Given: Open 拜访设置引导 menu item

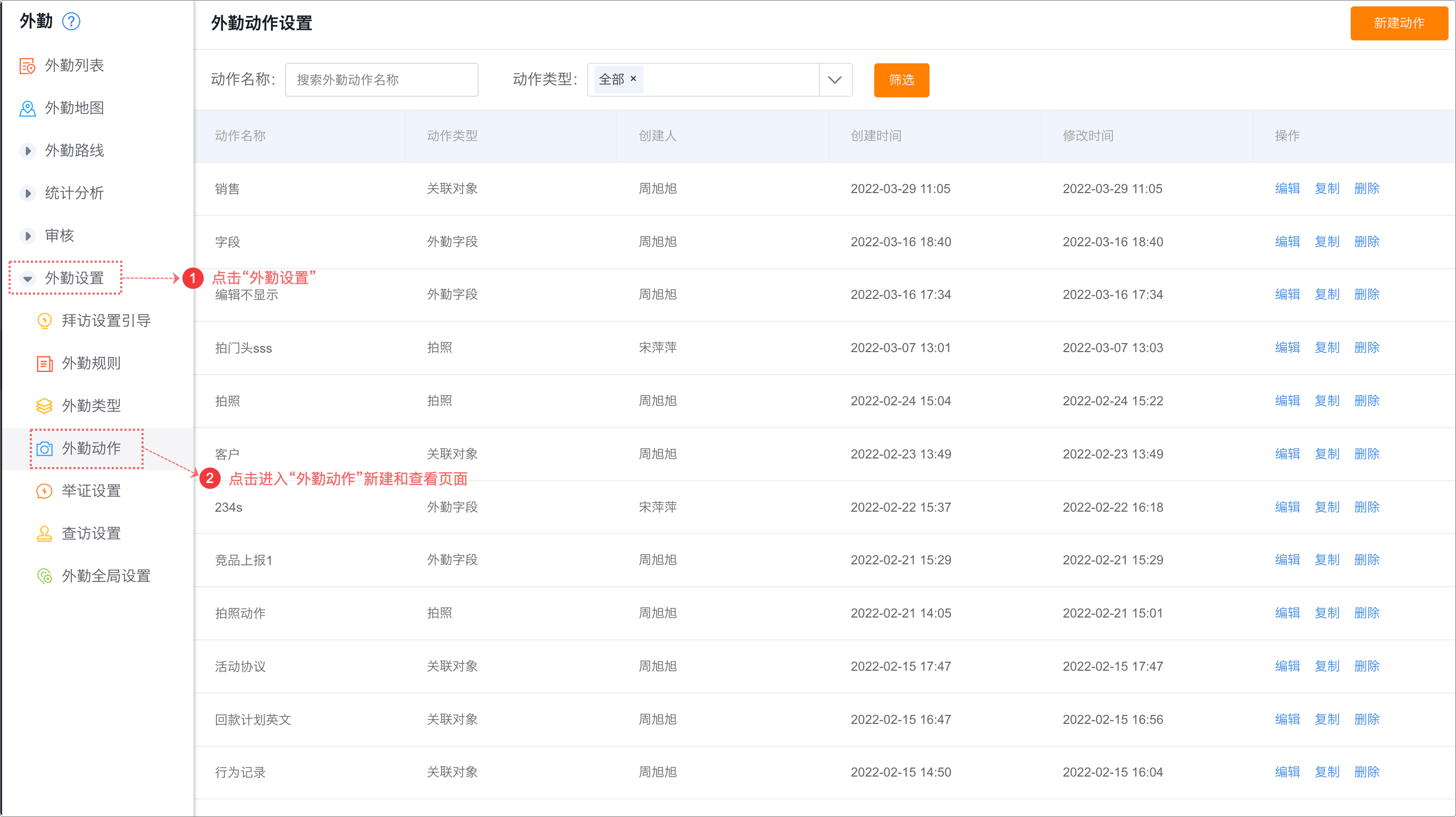Looking at the screenshot, I should point(106,321).
